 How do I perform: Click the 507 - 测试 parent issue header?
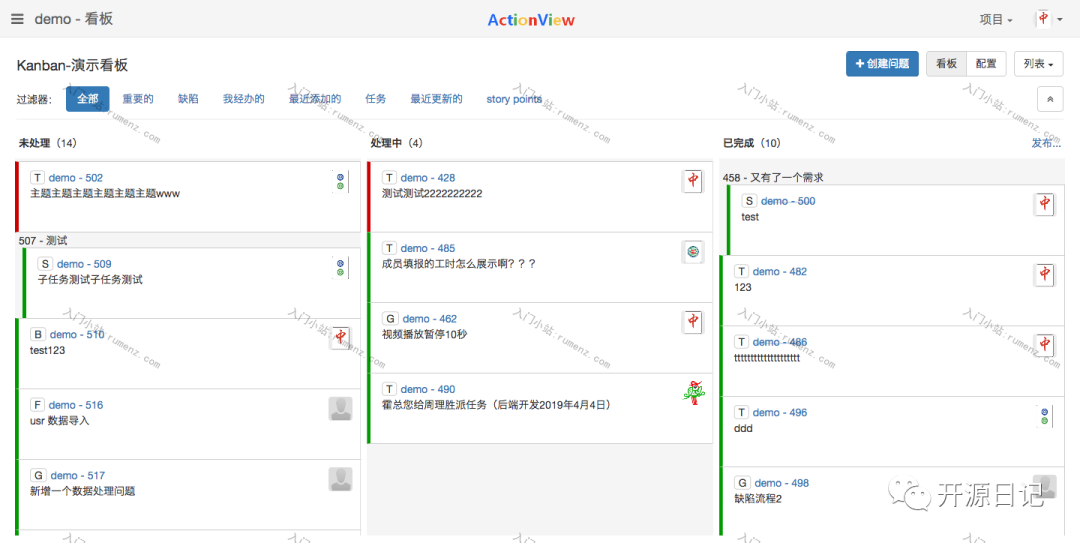click(43, 240)
